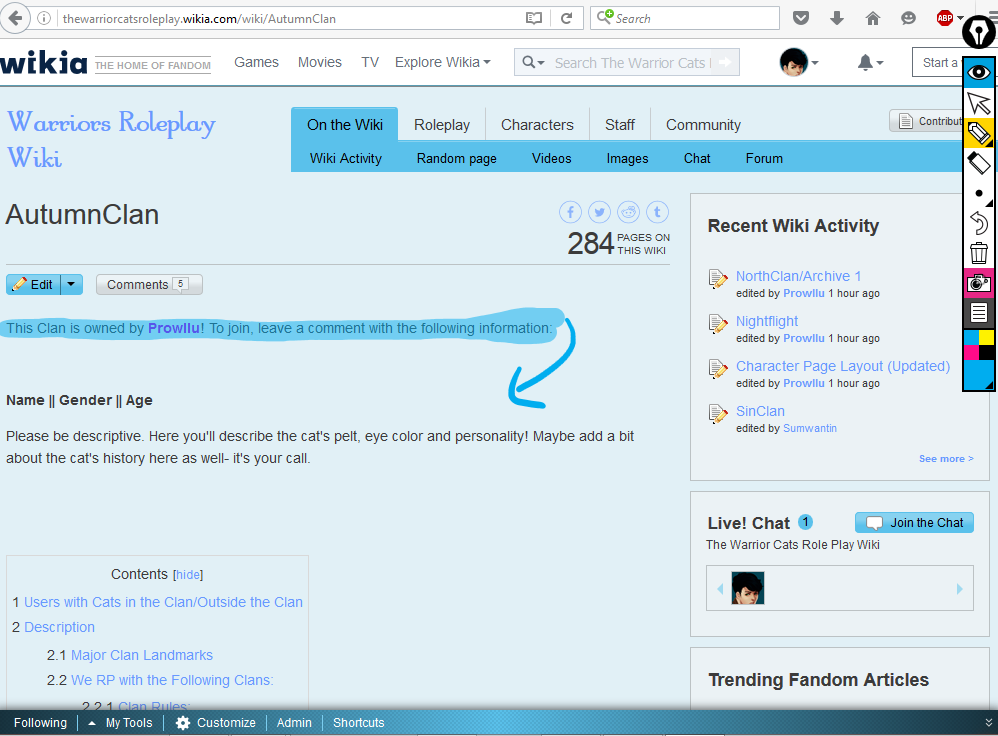This screenshot has height=736, width=998.
Task: Share the page on Reddit
Action: [628, 212]
